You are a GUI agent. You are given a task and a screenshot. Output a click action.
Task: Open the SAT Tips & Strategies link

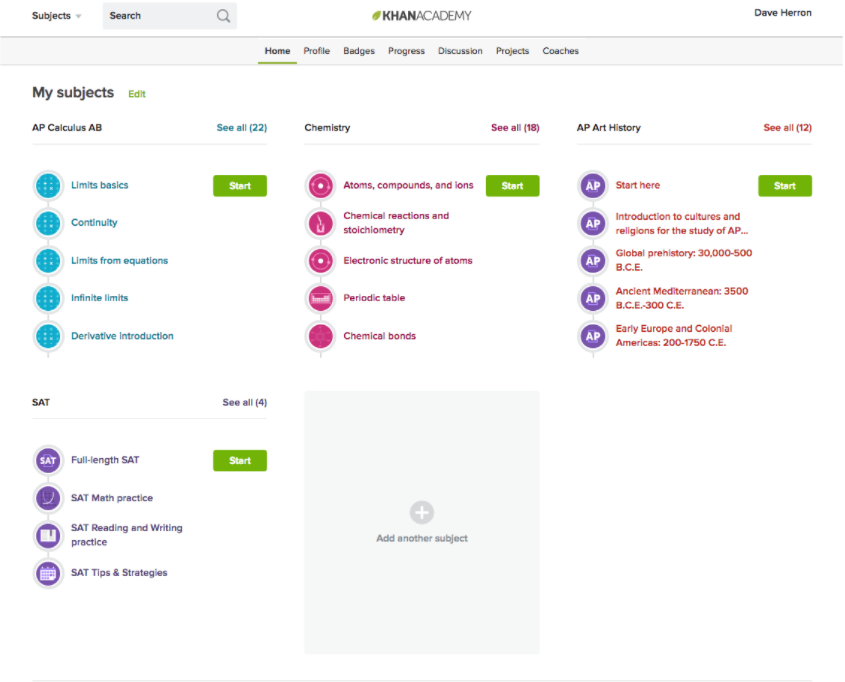tap(119, 573)
